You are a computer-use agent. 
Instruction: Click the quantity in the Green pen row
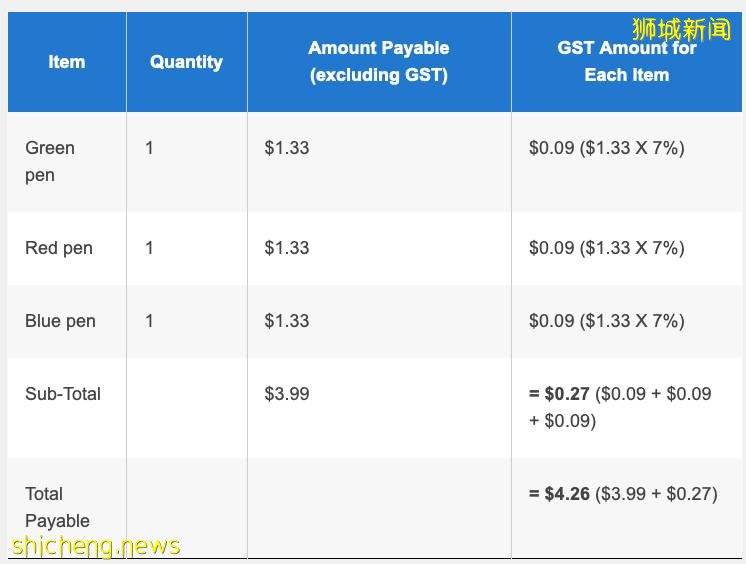click(150, 148)
